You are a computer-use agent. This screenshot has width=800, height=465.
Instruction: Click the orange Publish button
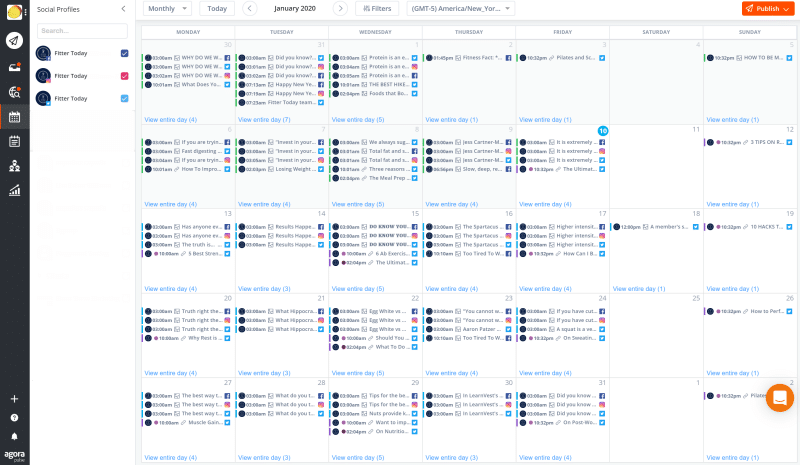[x=768, y=8]
